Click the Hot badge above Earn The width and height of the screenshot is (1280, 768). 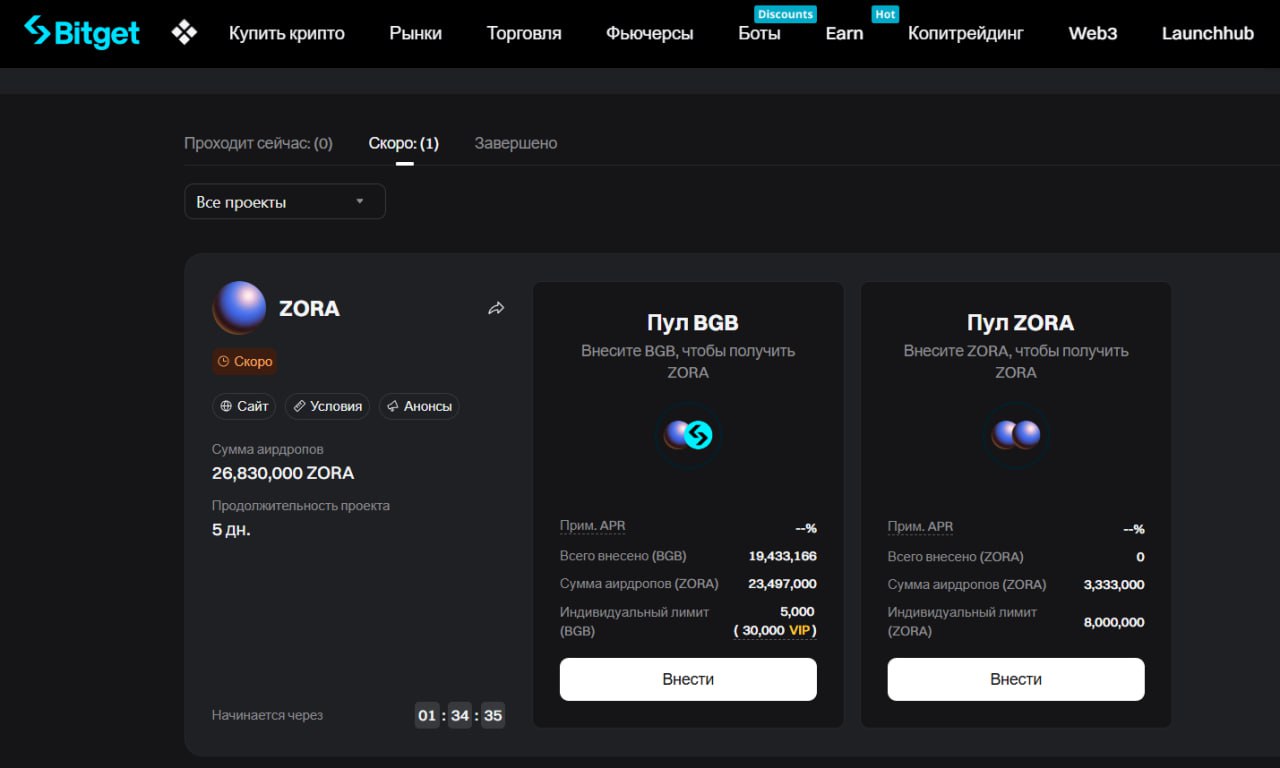tap(885, 14)
